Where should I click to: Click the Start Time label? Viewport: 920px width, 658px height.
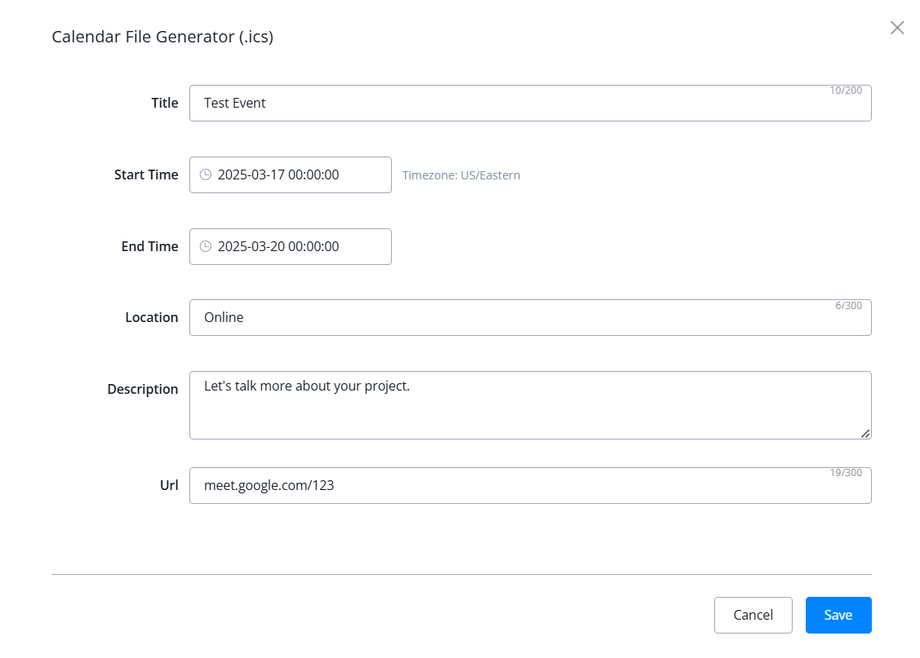tap(146, 175)
